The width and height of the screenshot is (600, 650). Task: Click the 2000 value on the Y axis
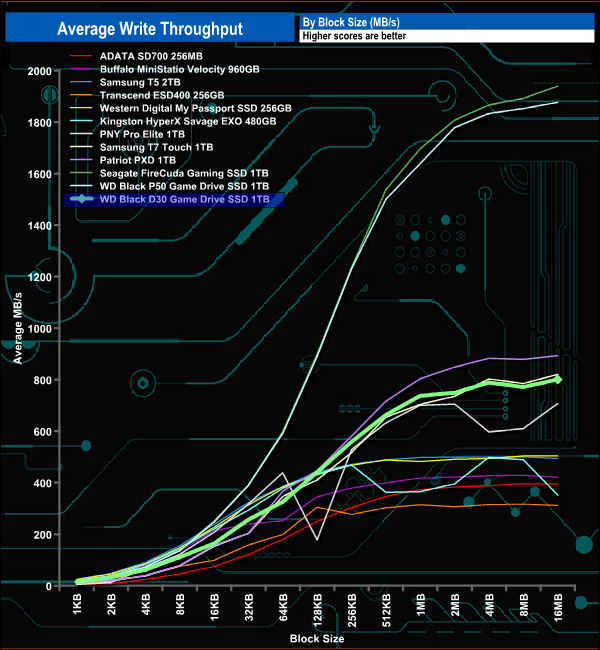point(39,71)
